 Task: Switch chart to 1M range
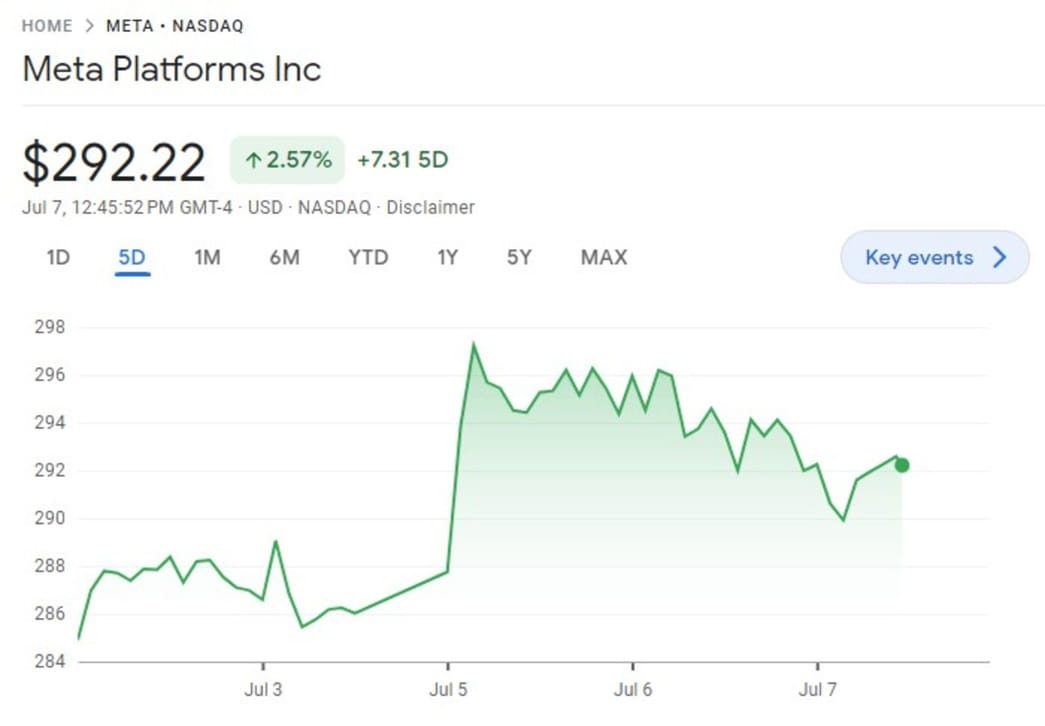click(x=207, y=258)
